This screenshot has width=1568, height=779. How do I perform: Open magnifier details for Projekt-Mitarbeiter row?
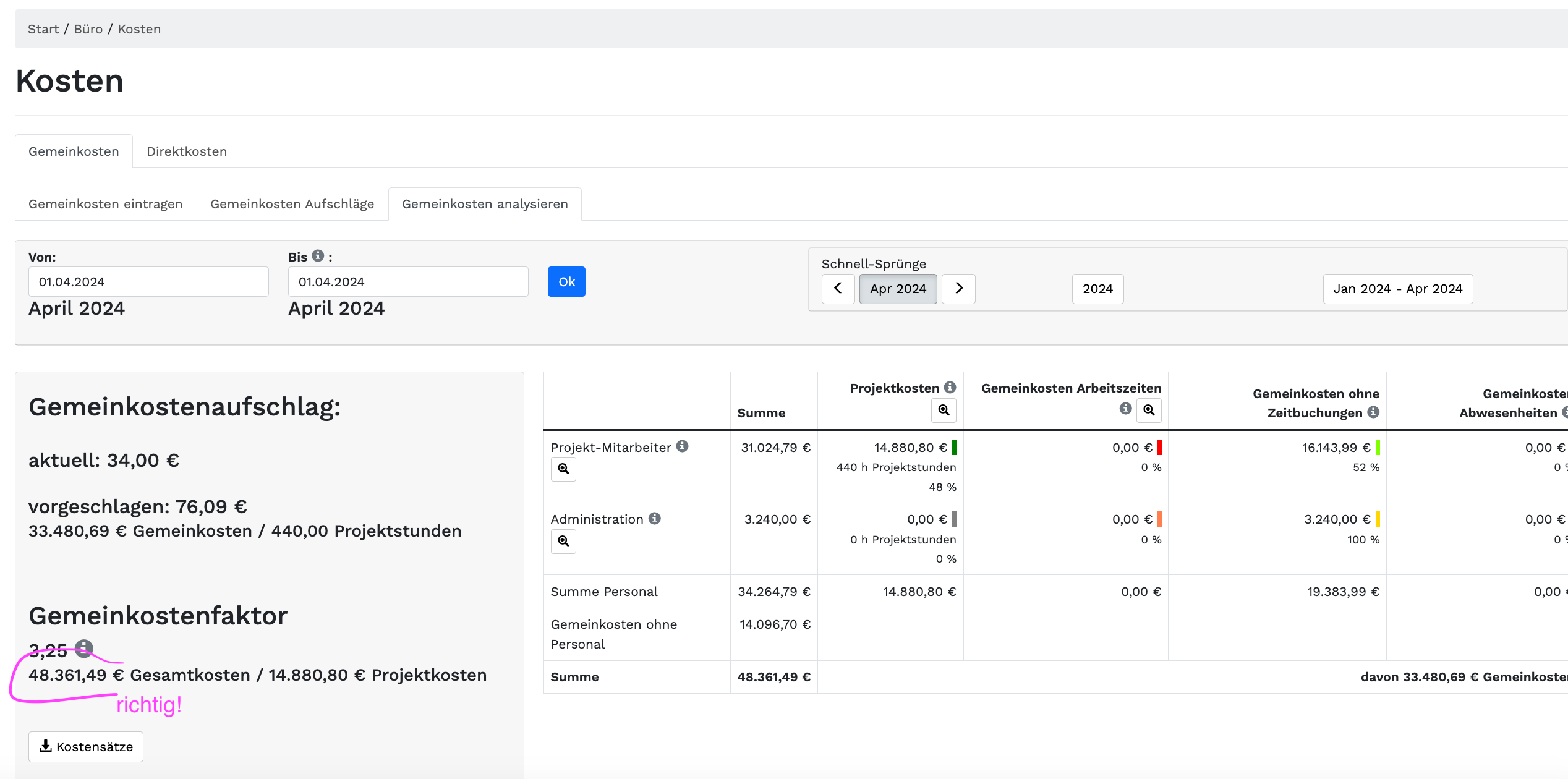click(563, 469)
